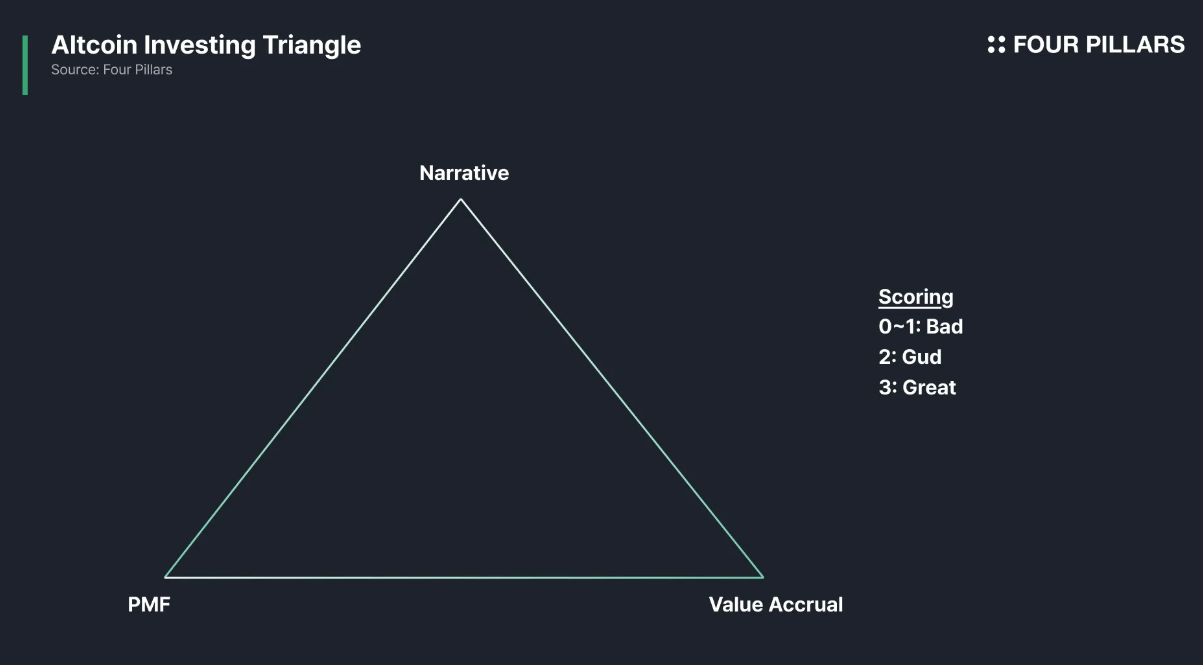Click the 0~1: Bad scoring entry

(x=921, y=326)
